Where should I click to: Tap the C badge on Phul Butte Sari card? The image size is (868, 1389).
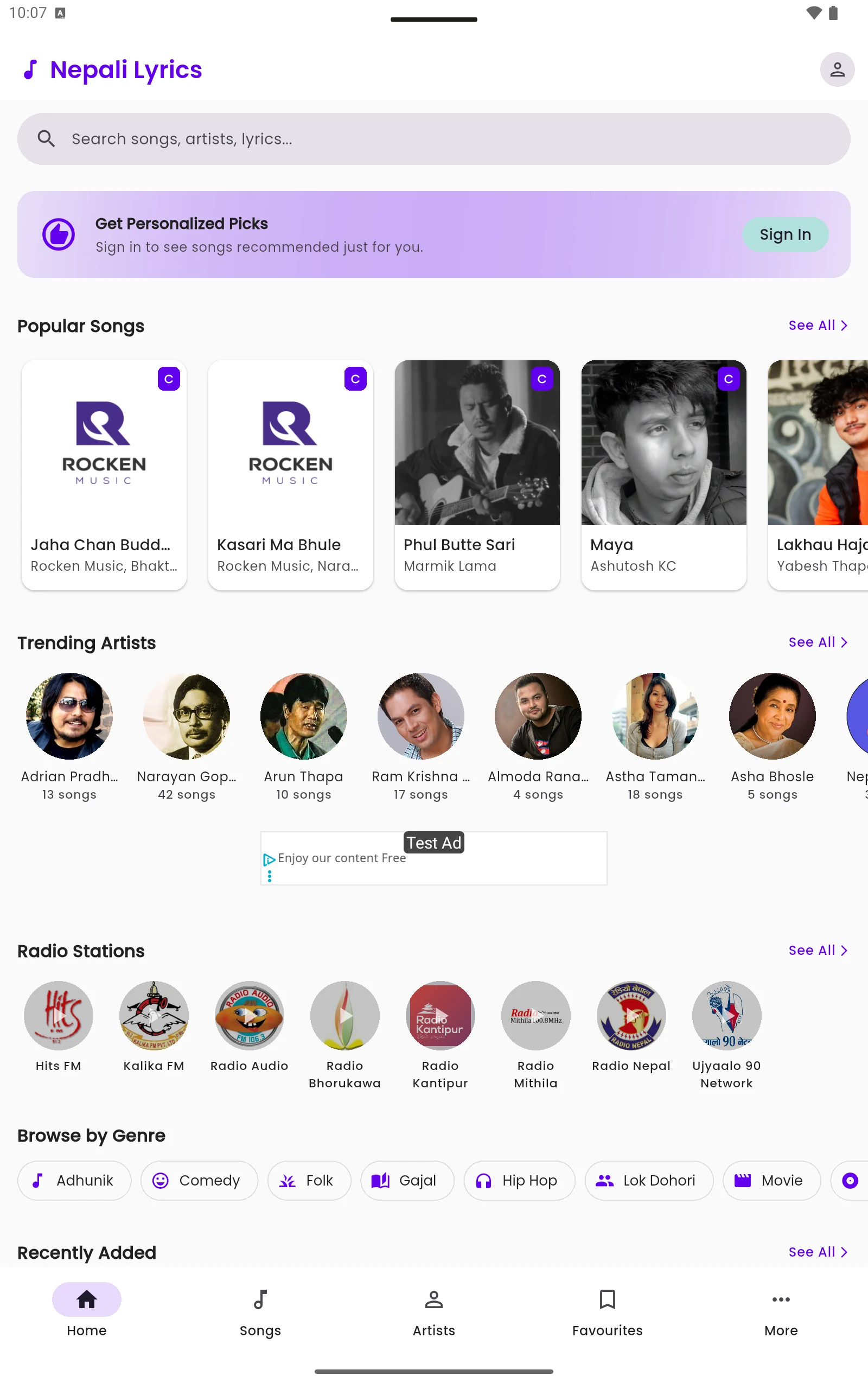coord(542,379)
